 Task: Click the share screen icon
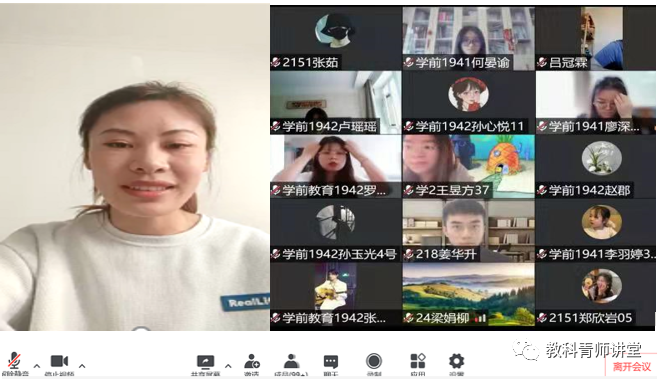[205, 362]
